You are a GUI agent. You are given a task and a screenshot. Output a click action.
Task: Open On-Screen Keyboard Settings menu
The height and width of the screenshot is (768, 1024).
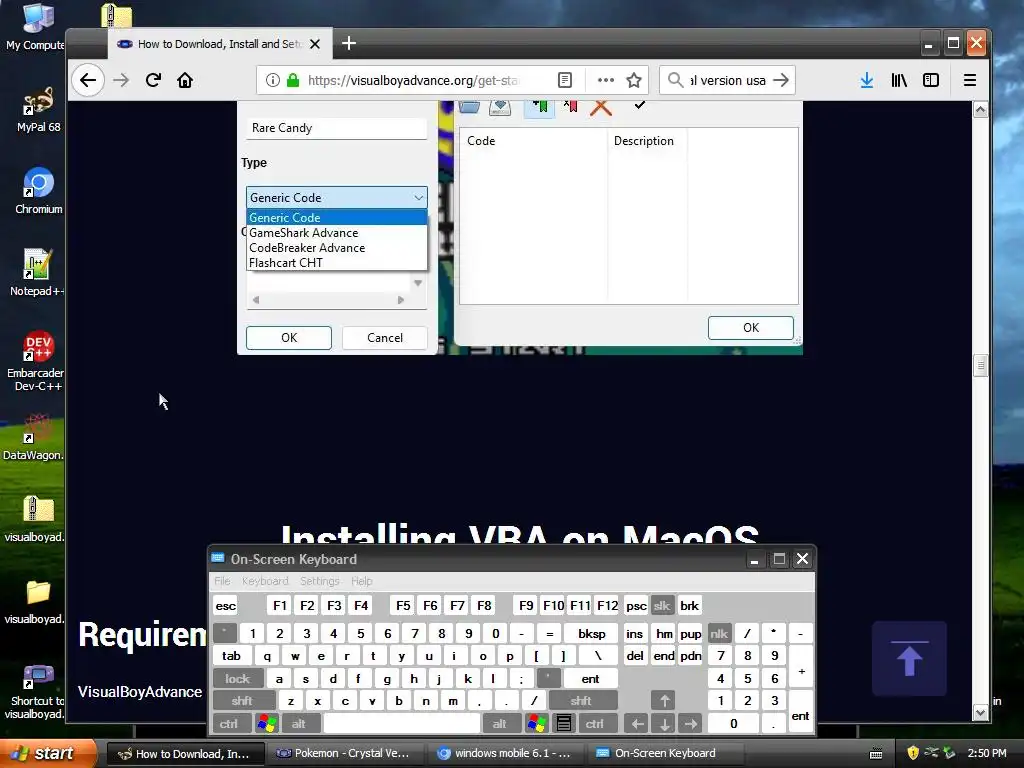[319, 581]
